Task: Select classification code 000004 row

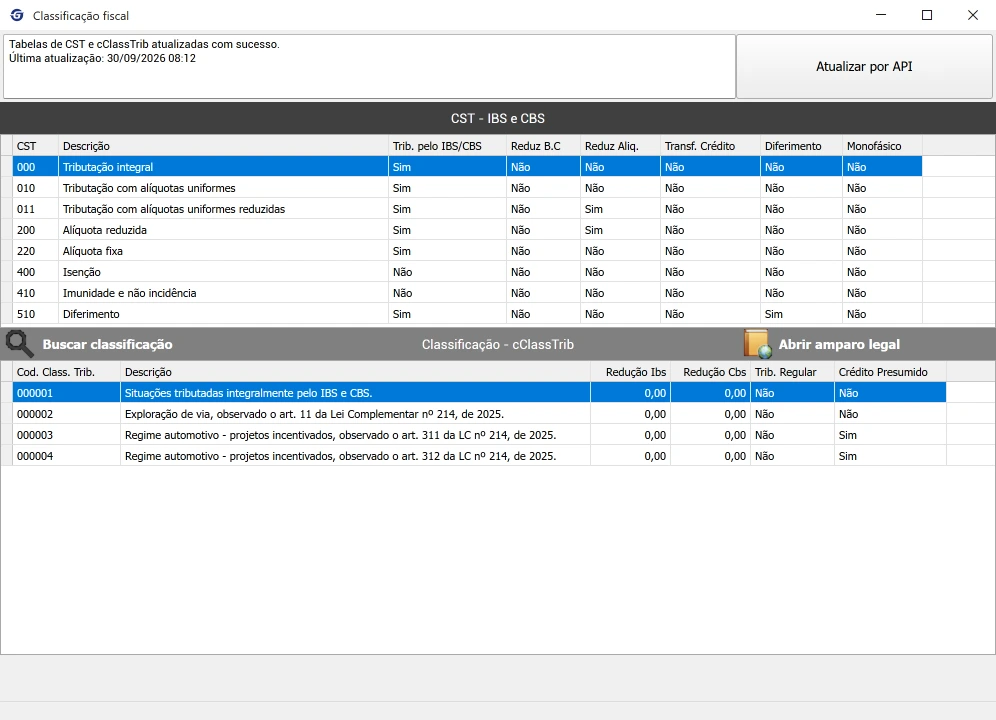Action: coord(479,456)
